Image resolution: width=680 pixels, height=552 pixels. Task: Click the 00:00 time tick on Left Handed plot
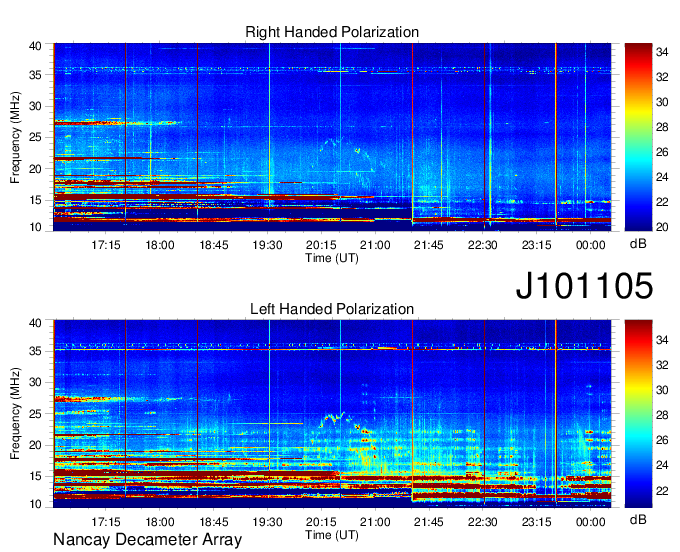coord(590,522)
